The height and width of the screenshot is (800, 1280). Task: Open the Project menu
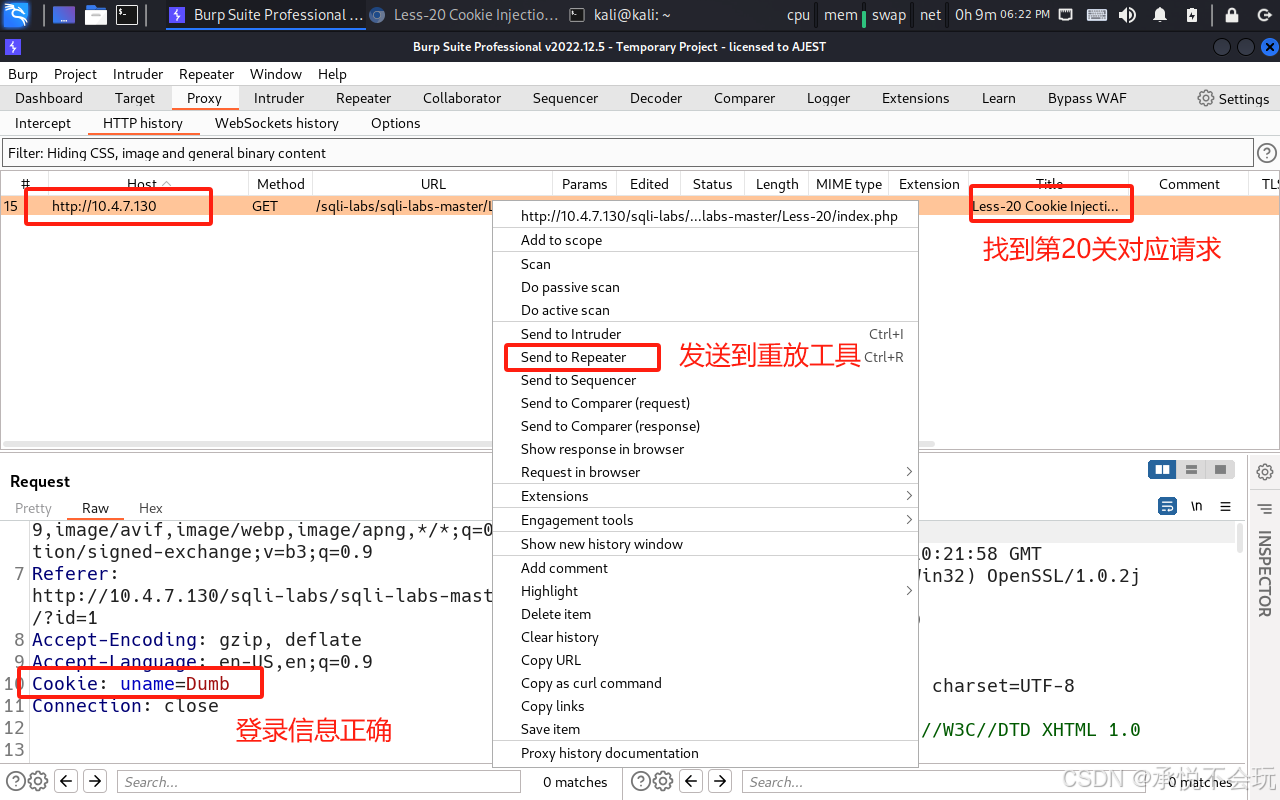[x=75, y=74]
